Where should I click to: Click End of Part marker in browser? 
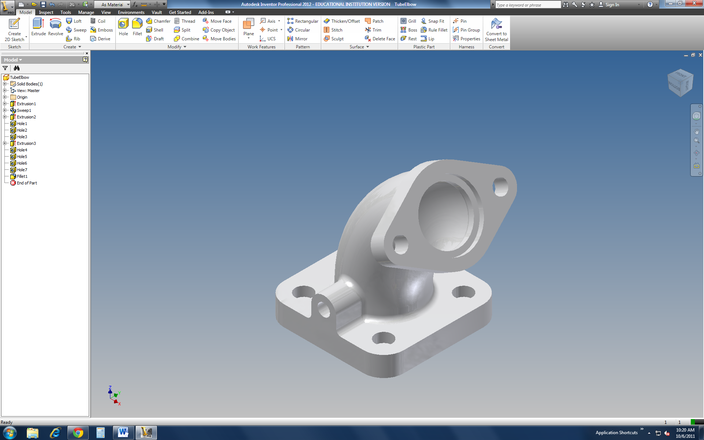tap(23, 183)
